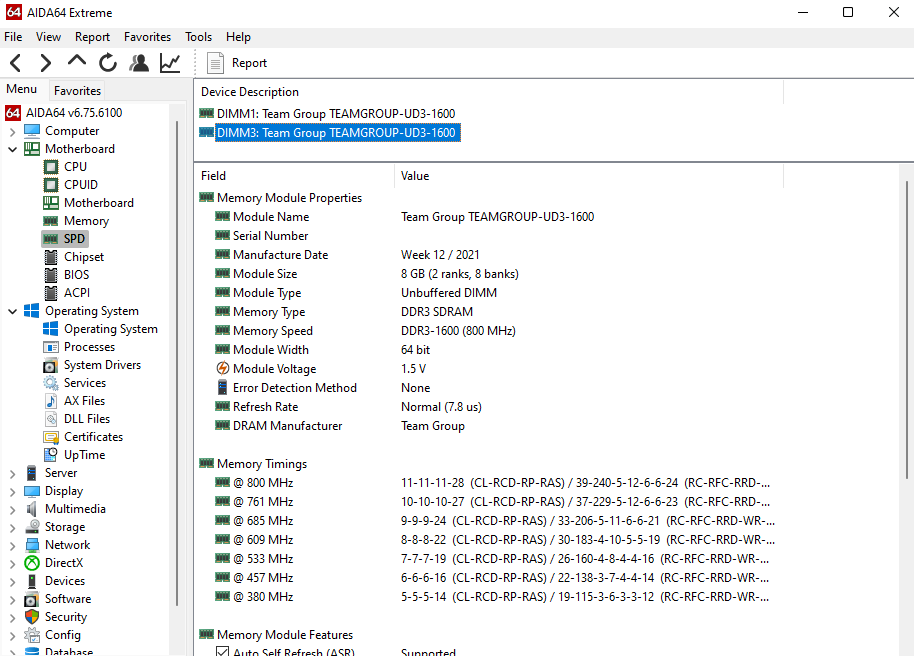This screenshot has height=656, width=914.
Task: Select the Memory item in sidebar
Action: click(x=86, y=221)
